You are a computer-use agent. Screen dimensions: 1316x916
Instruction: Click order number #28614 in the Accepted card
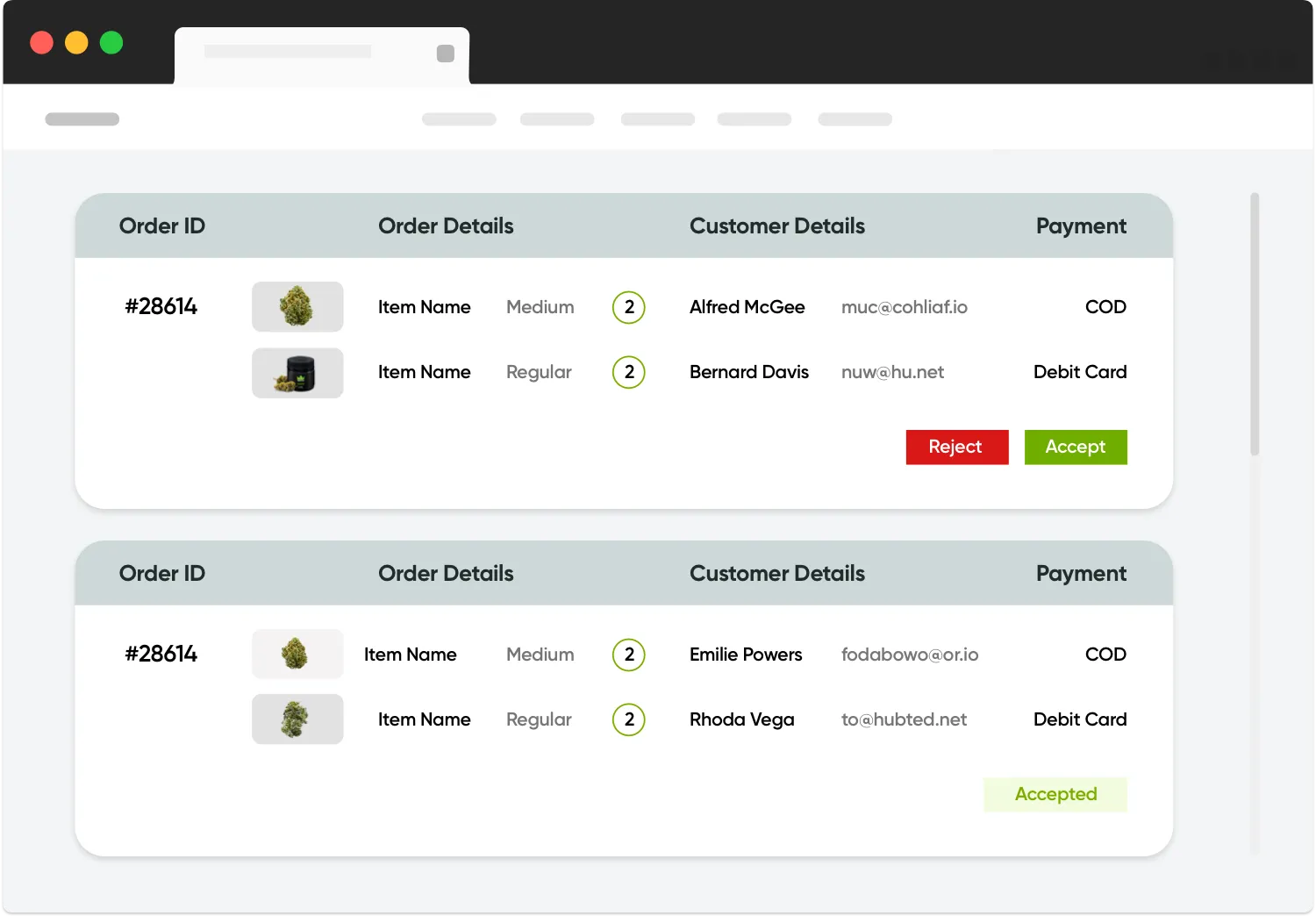pos(161,654)
